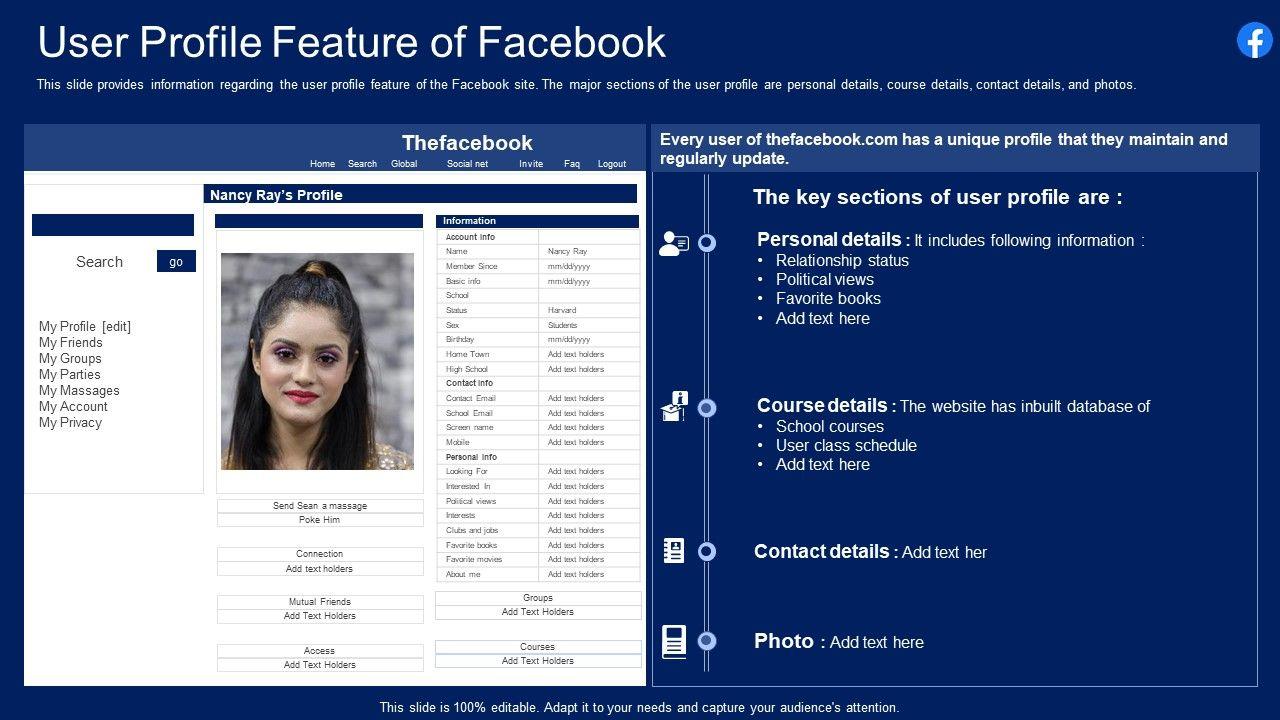This screenshot has height=720, width=1280.
Task: Select the Harvard value cell
Action: 590,310
